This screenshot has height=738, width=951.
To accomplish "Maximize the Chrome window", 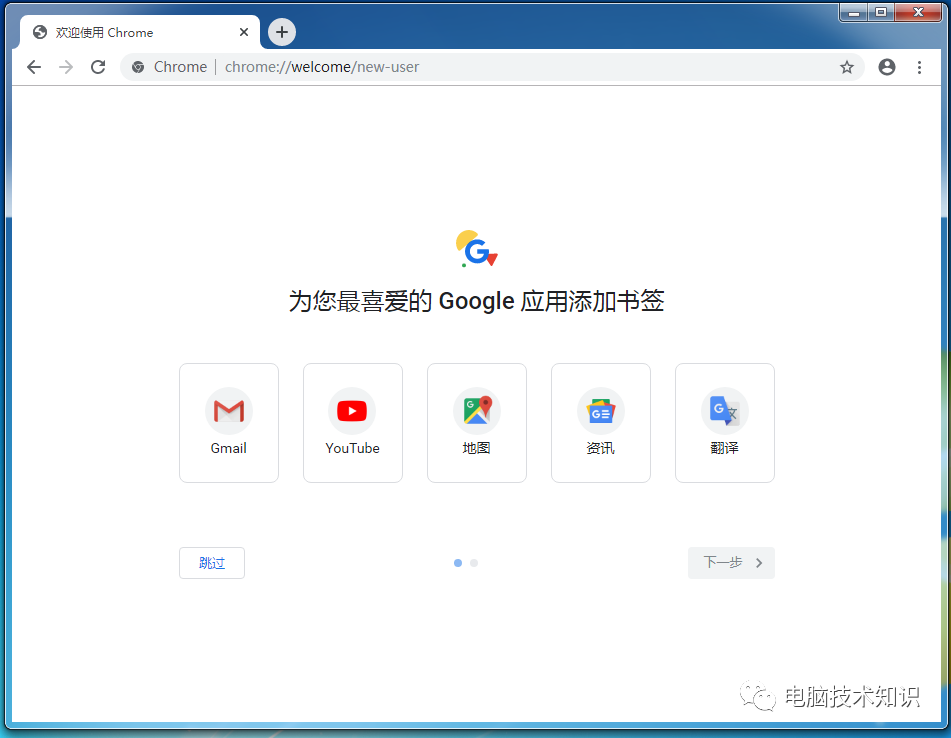I will tap(881, 12).
